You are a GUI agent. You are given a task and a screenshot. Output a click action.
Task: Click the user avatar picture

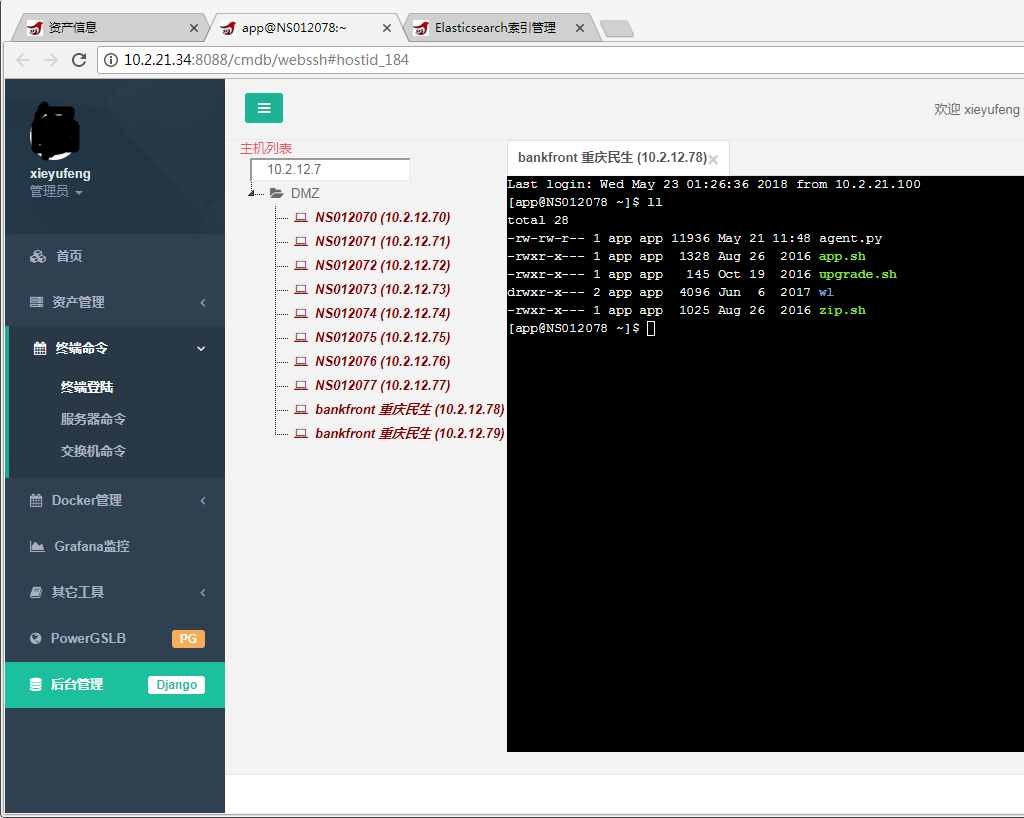click(x=55, y=131)
